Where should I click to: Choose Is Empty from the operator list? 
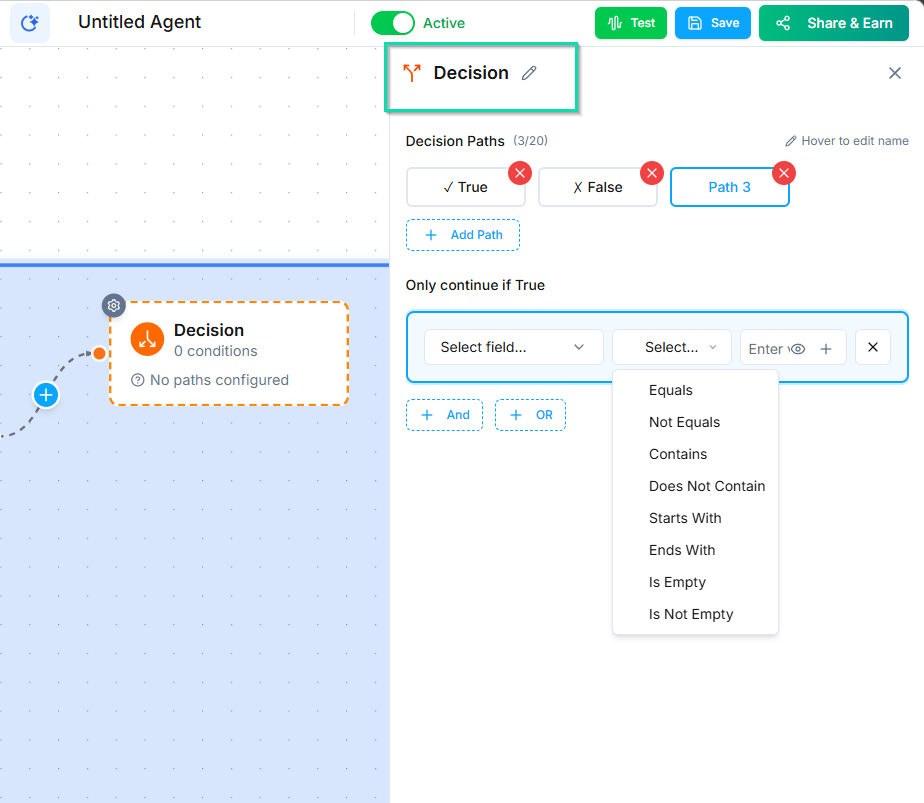pos(677,582)
